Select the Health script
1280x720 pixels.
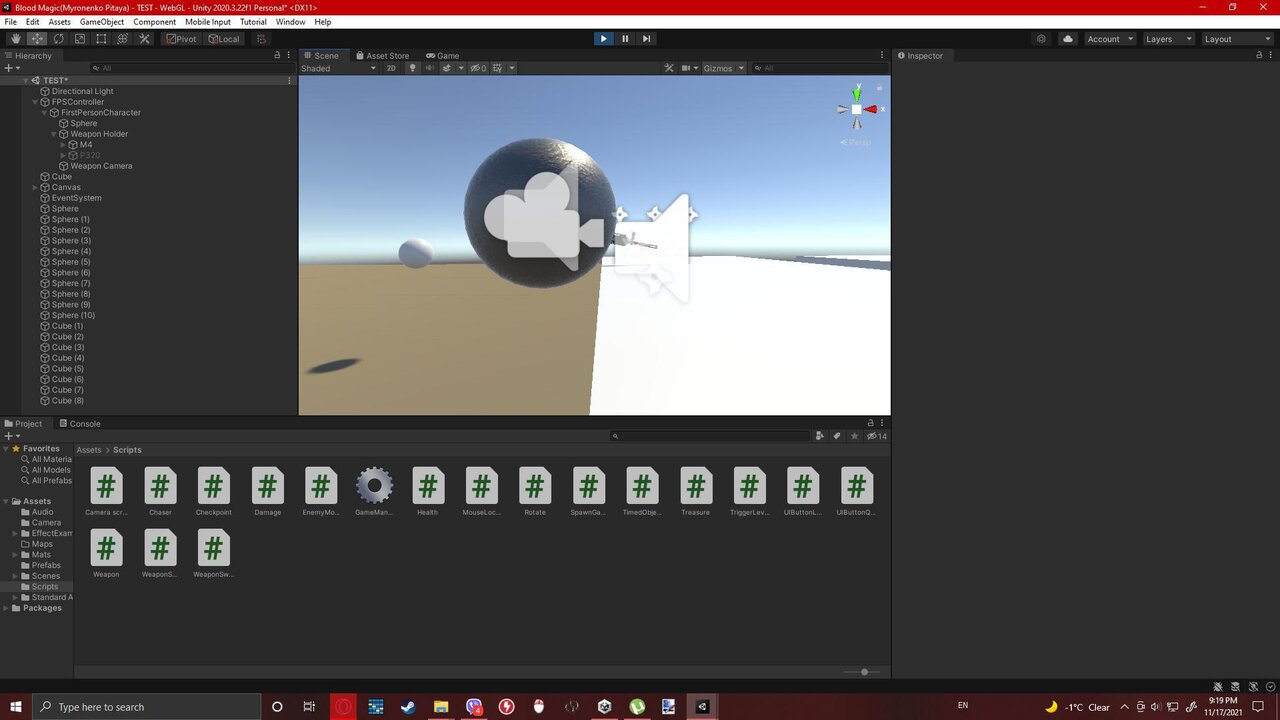[428, 491]
